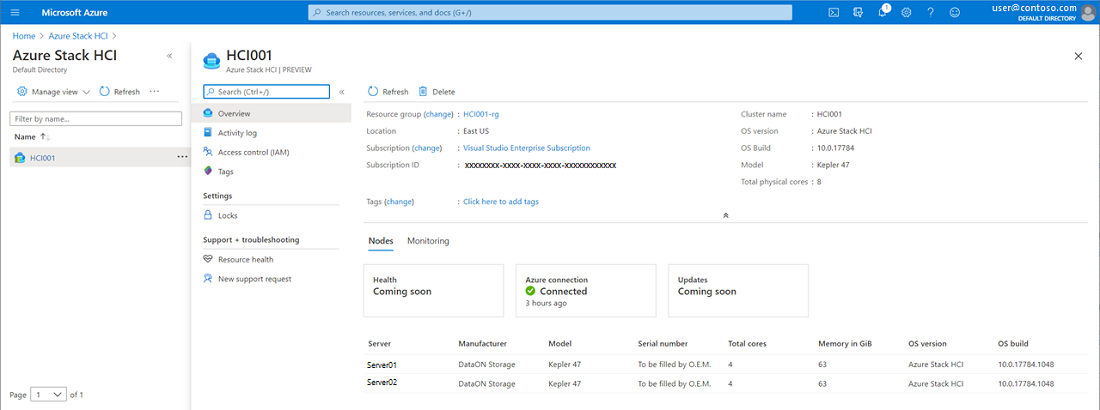Screen dimensions: 1100x410
Task: Switch to the Monitoring tab
Action: click(x=428, y=241)
